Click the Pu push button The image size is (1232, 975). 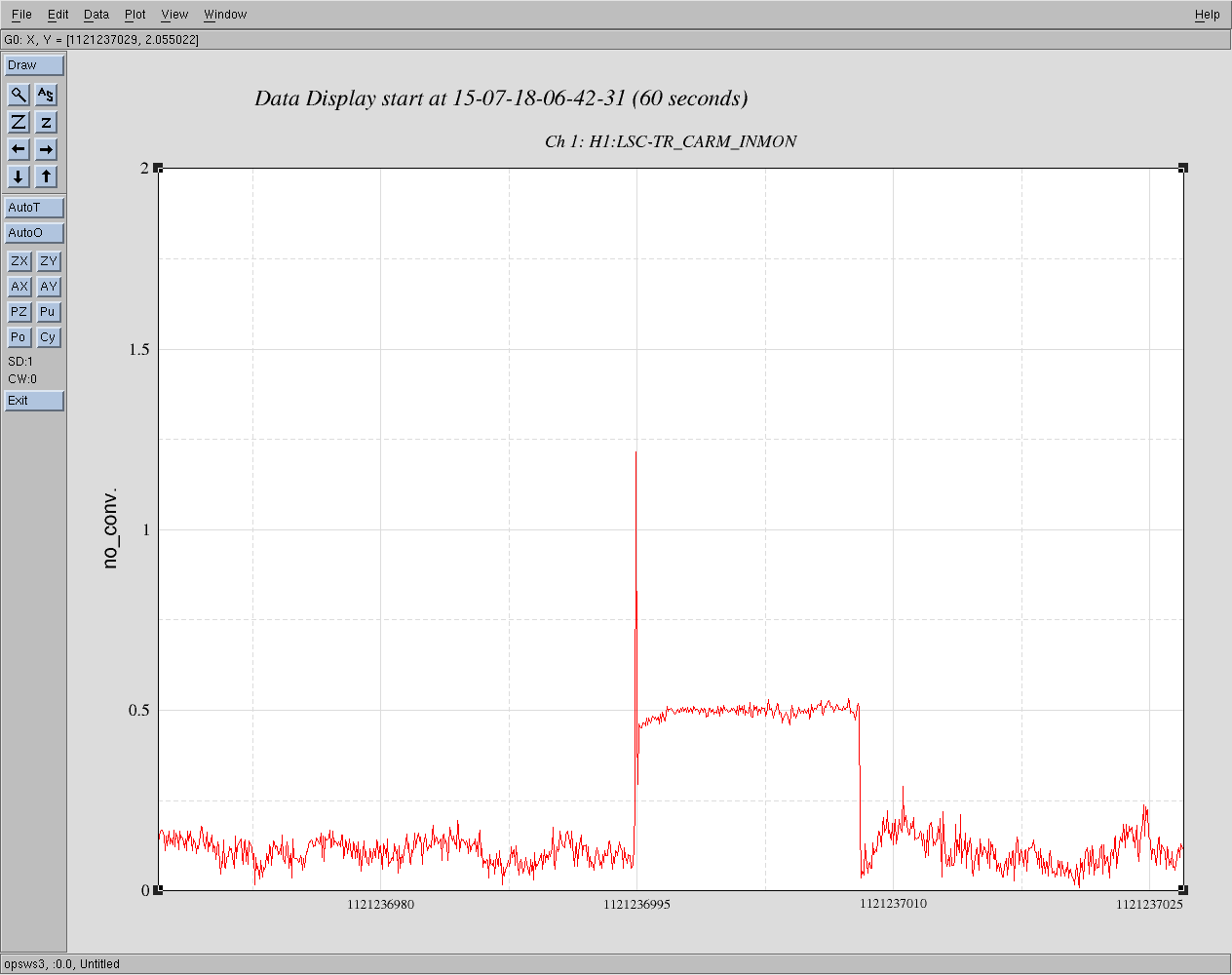49,312
